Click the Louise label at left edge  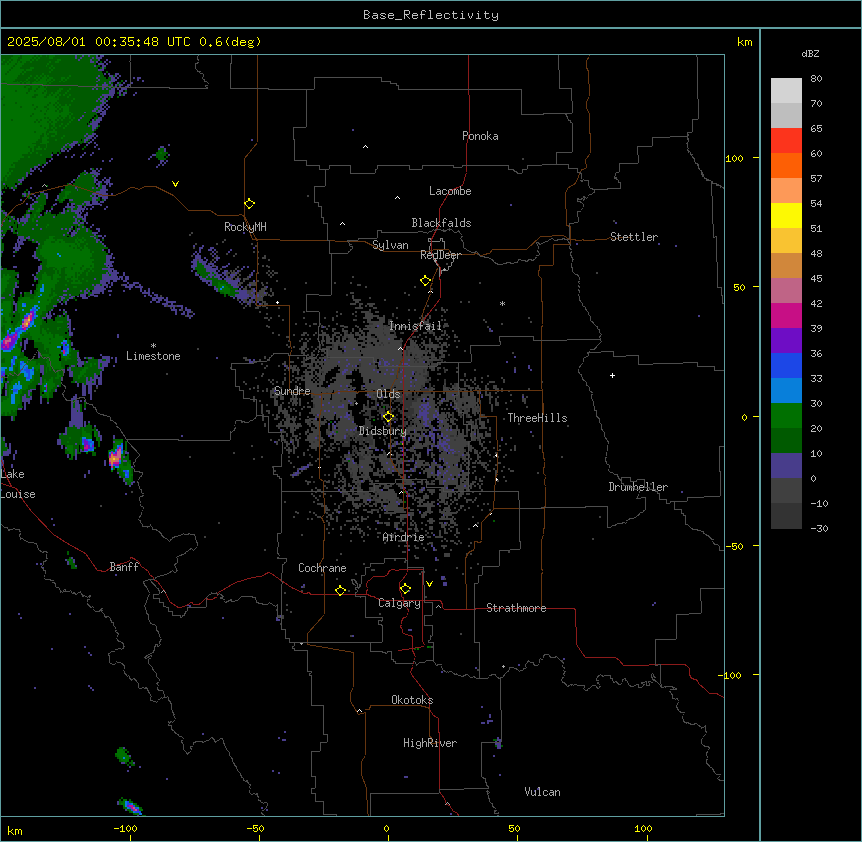(x=18, y=494)
